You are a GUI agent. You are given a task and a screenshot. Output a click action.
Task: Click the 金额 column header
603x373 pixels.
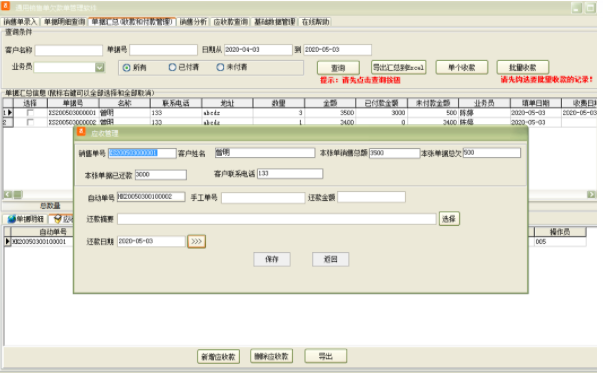(x=330, y=103)
